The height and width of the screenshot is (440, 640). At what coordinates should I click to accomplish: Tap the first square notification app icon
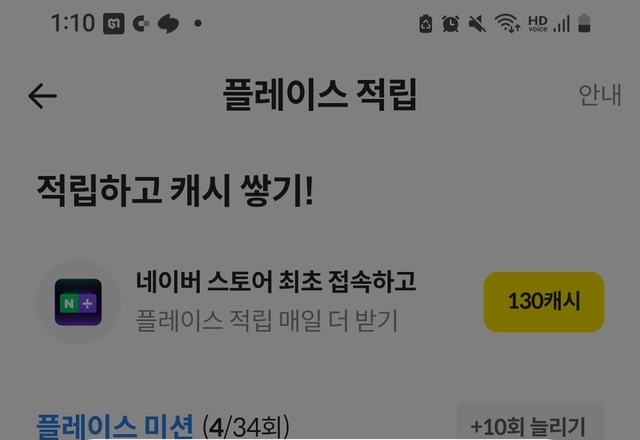(x=113, y=24)
